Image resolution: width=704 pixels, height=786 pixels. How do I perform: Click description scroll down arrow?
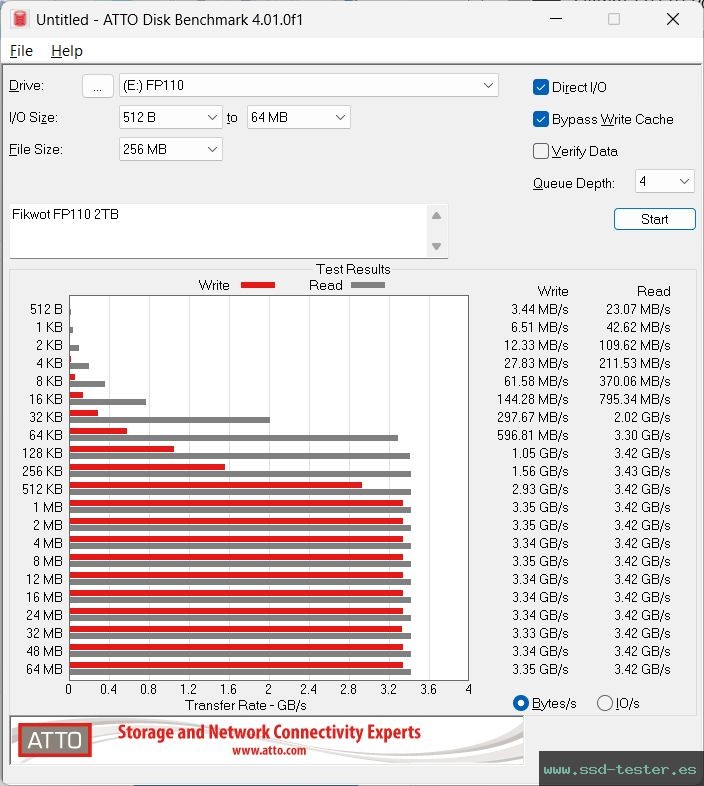pyautogui.click(x=436, y=246)
